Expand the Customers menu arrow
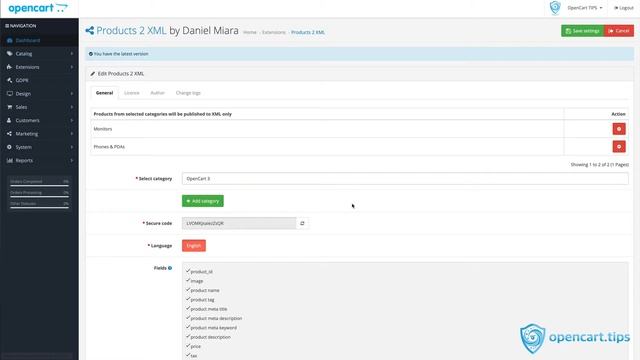Image resolution: width=640 pixels, height=360 pixels. (x=72, y=120)
